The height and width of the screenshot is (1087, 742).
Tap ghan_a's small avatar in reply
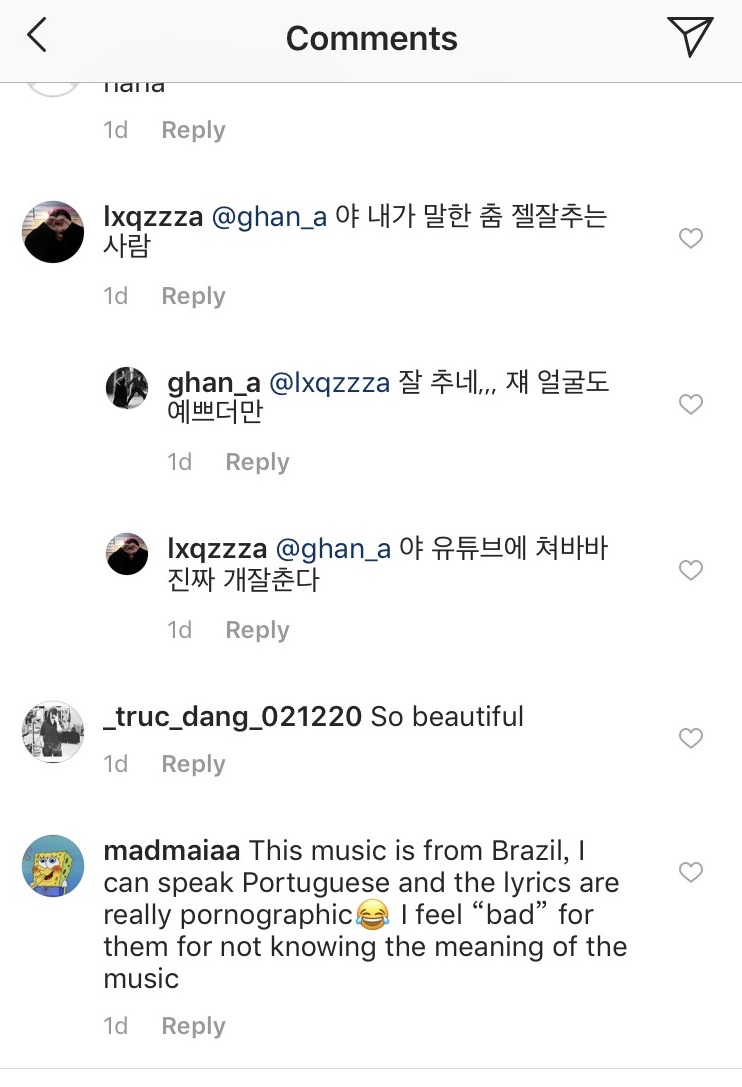pos(127,387)
